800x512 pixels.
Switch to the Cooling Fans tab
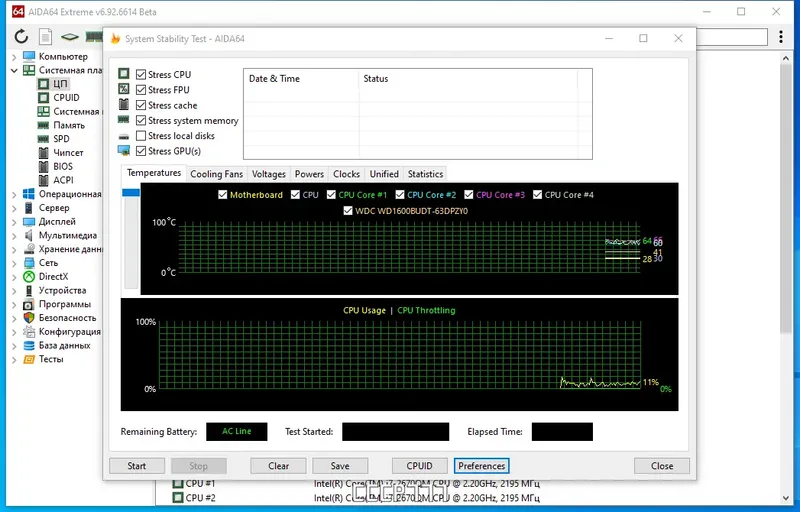tap(216, 174)
